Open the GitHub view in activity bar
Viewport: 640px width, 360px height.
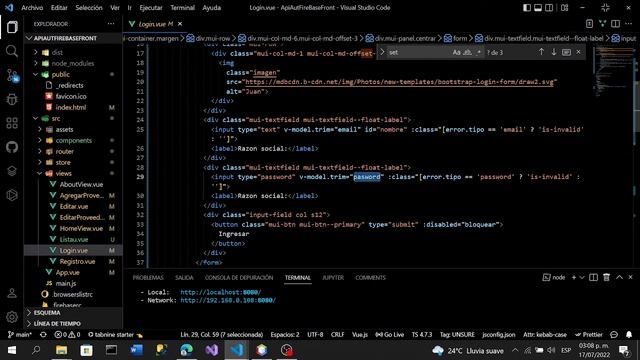[12, 147]
